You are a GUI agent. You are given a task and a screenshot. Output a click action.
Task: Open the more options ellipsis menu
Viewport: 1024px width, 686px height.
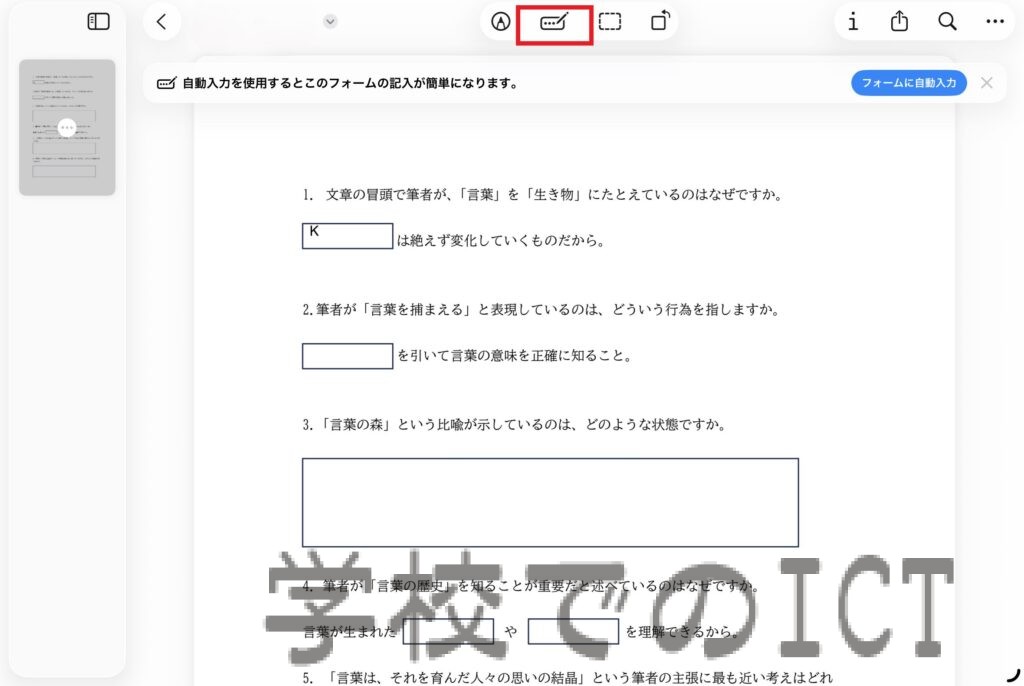994,21
